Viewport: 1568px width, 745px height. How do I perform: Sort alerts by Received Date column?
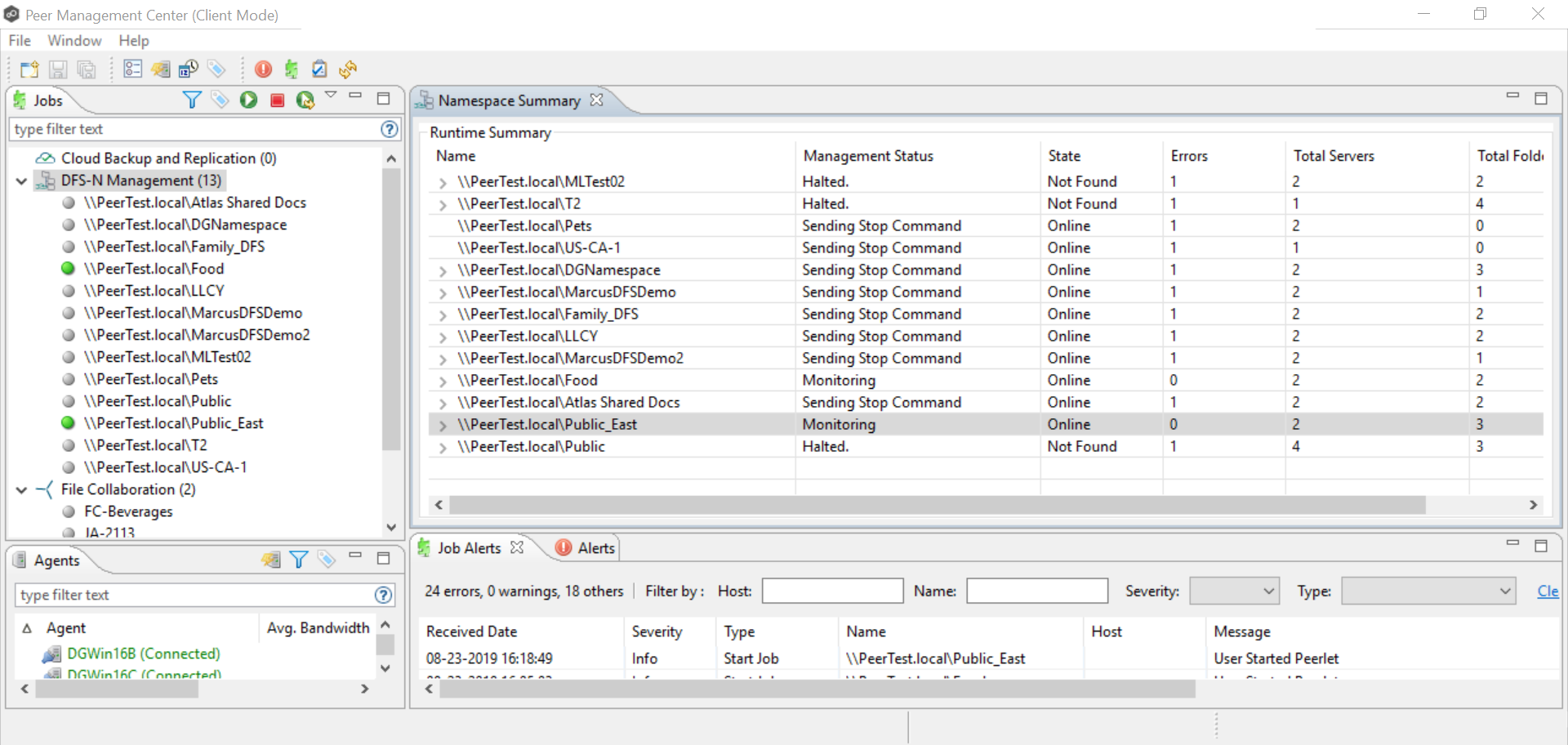click(471, 631)
